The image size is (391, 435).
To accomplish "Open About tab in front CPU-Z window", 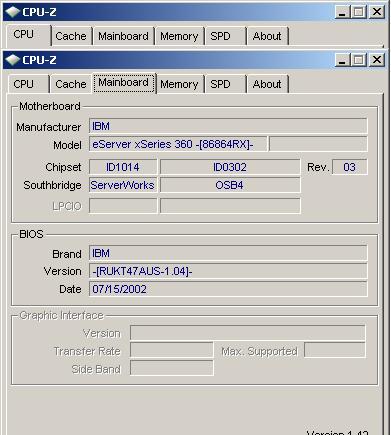I will (267, 84).
